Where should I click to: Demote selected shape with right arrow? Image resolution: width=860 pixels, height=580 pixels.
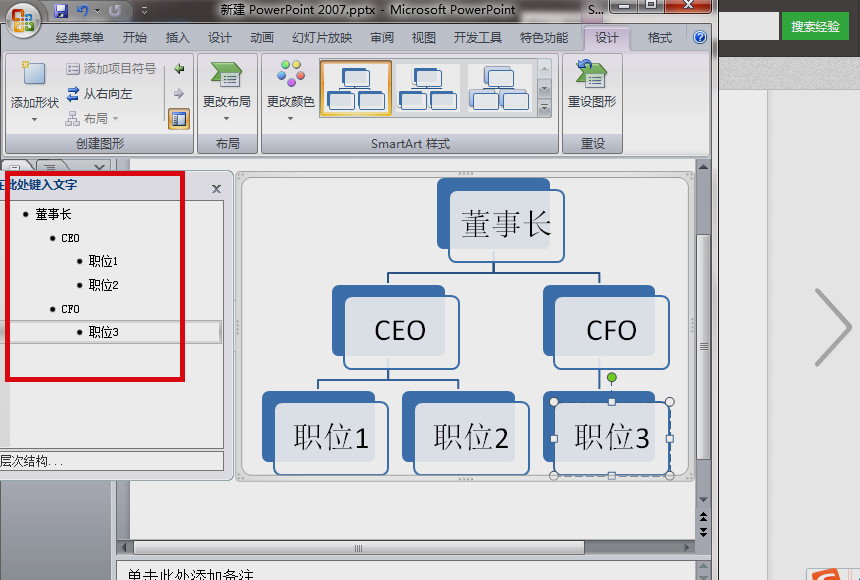(179, 93)
